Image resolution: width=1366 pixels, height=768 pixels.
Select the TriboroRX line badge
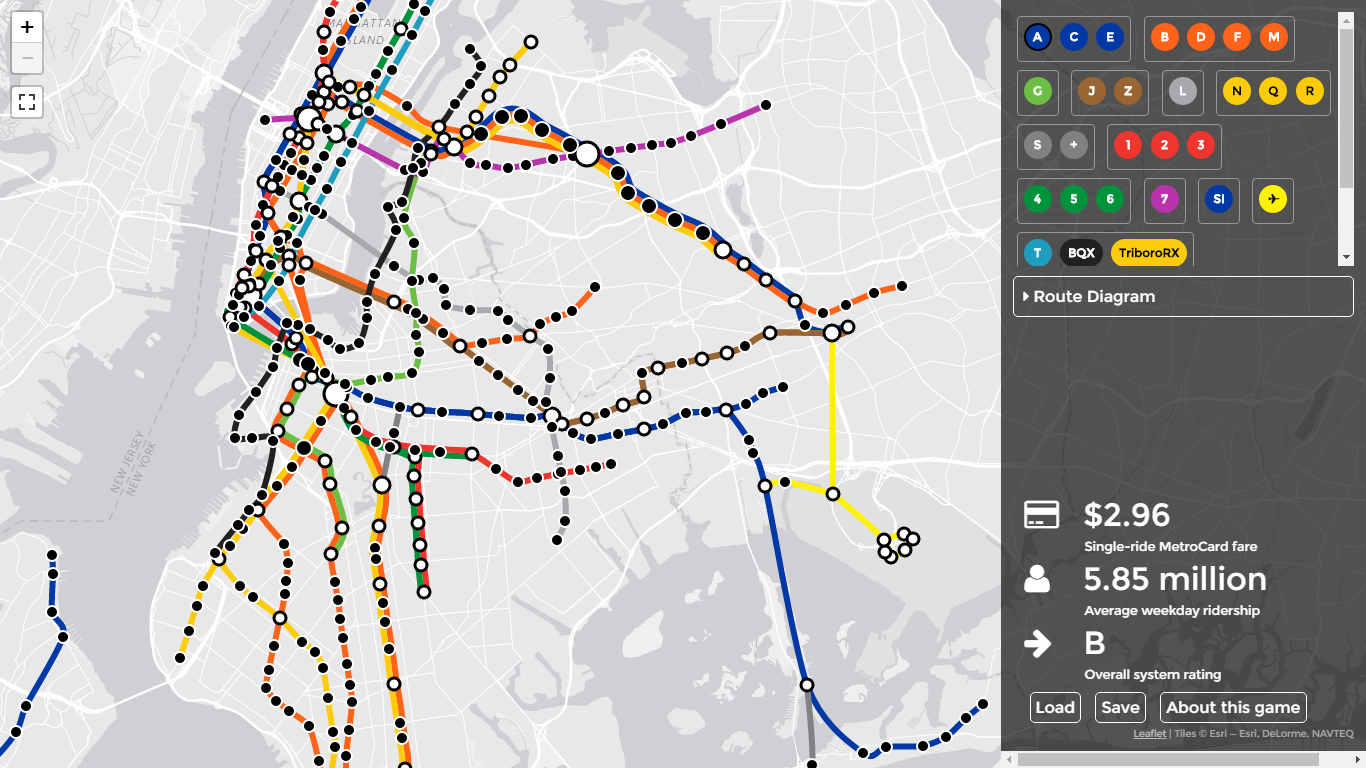tap(1148, 253)
